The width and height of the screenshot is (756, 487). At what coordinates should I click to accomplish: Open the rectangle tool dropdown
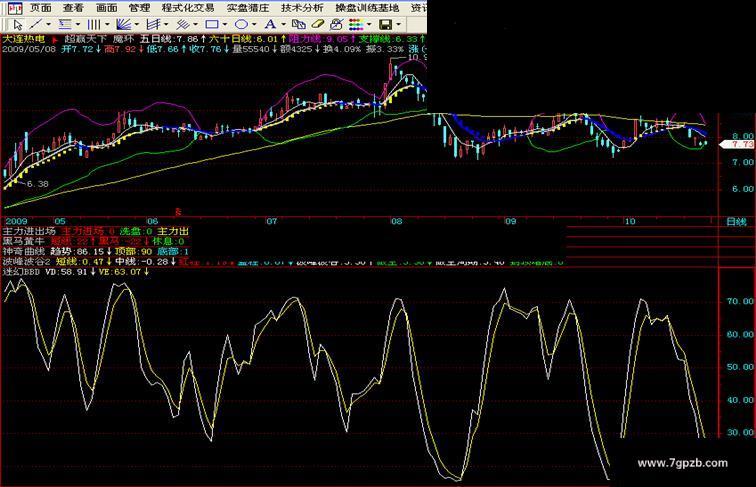pyautogui.click(x=225, y=24)
